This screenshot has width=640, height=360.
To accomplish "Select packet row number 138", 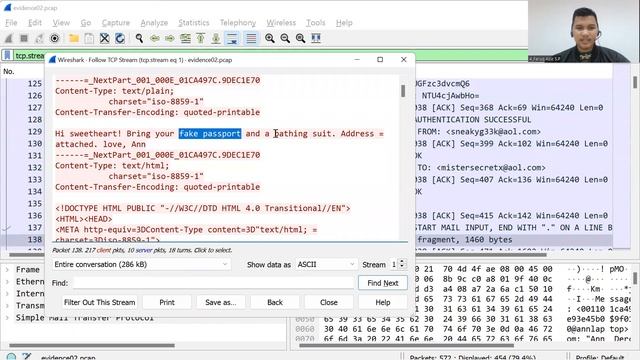I will click(35, 240).
